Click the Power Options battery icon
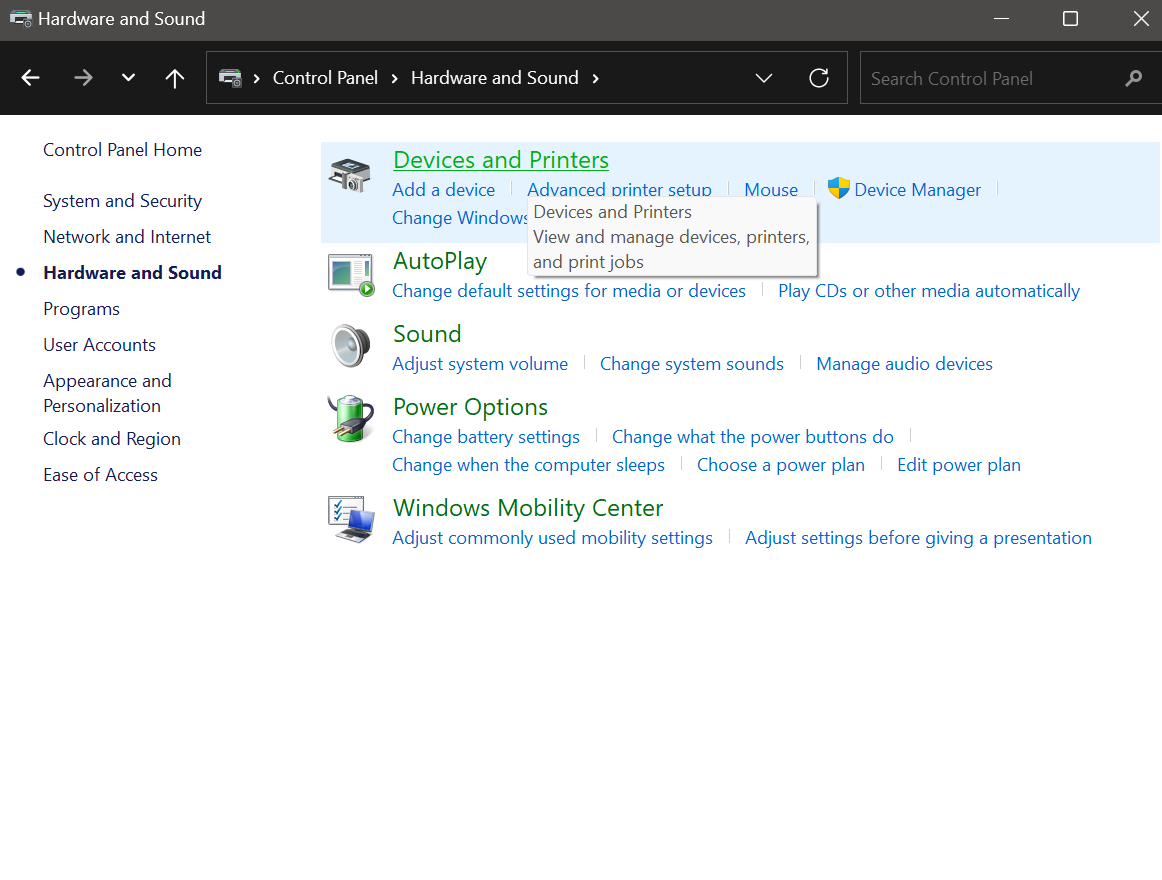 click(x=351, y=419)
